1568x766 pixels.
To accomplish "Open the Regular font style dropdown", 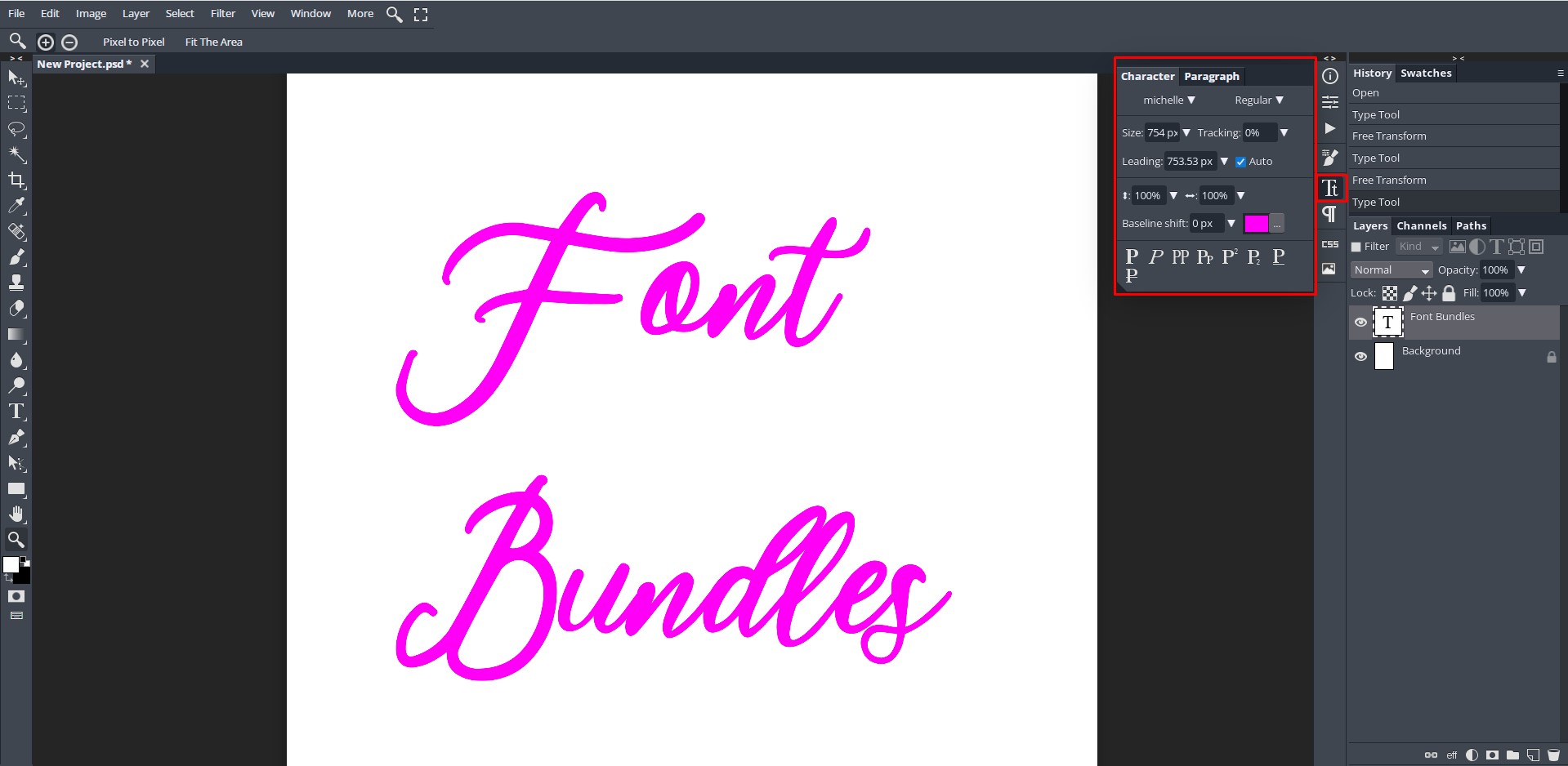I will (1258, 100).
